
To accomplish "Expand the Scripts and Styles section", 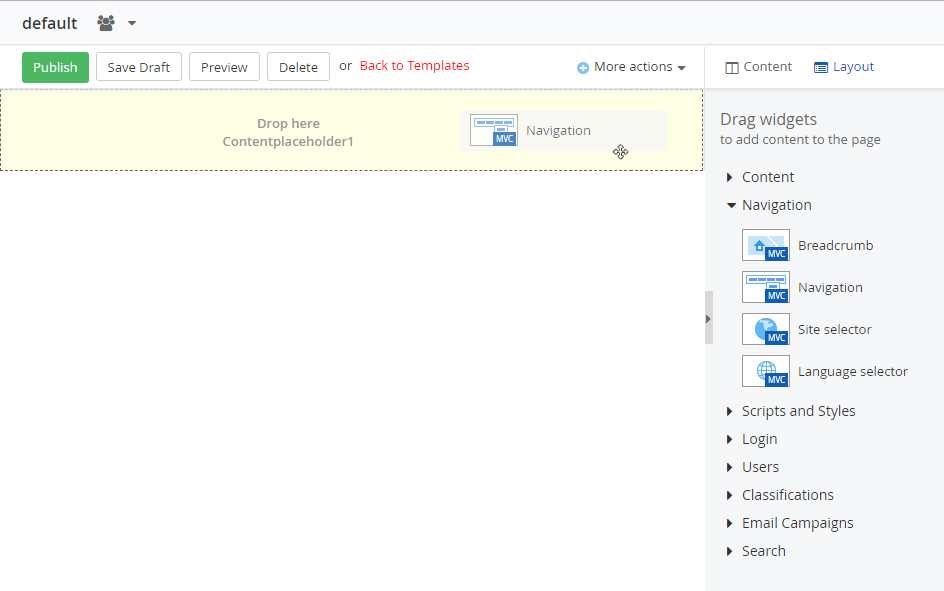I will (798, 410).
